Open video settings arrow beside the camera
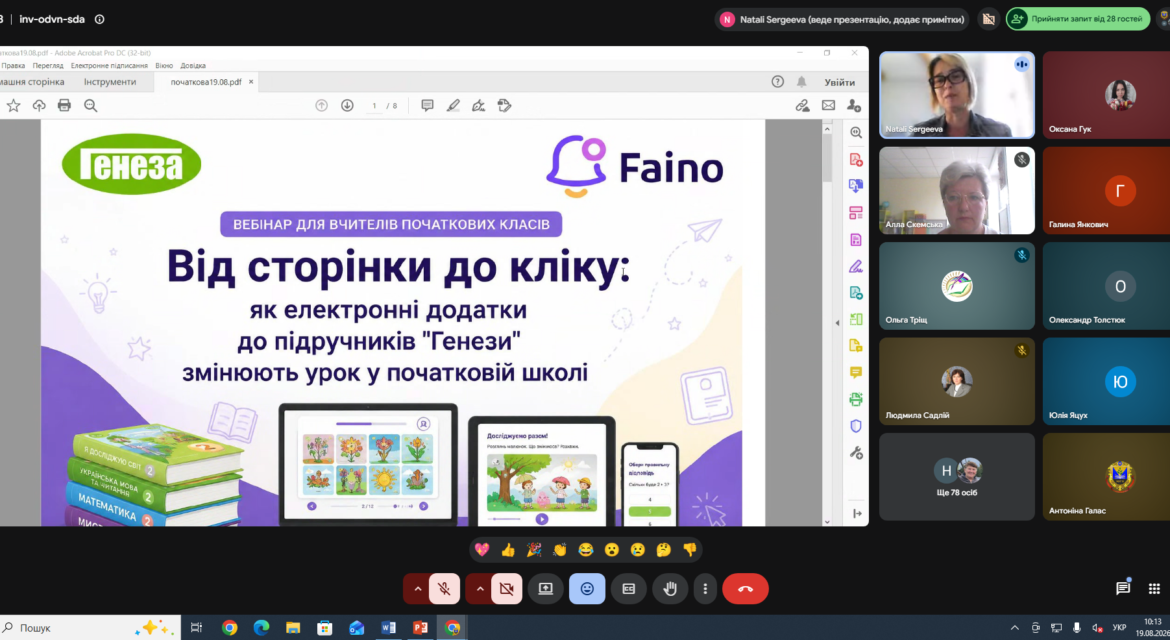The image size is (1170, 640). [x=480, y=589]
